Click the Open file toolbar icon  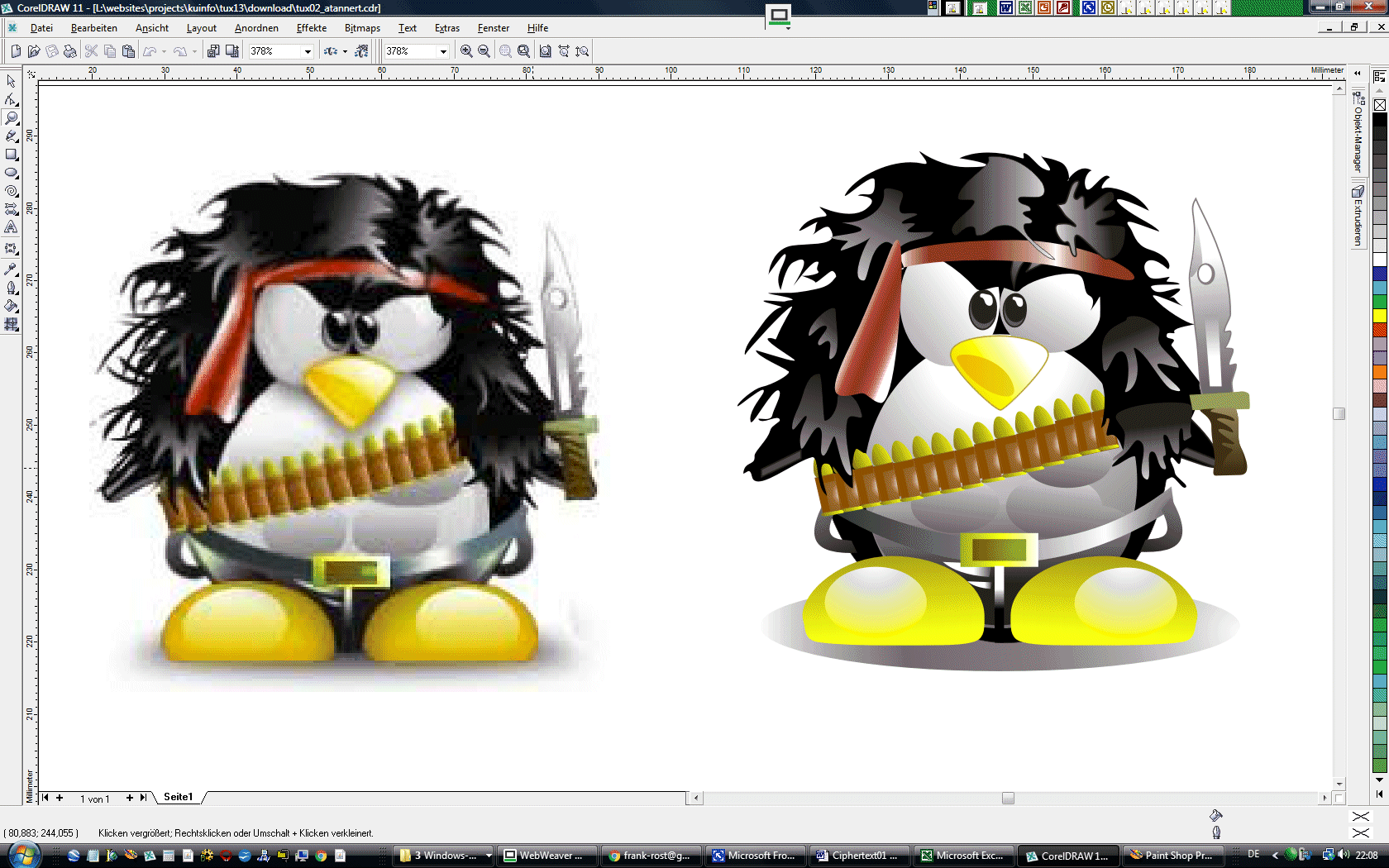pyautogui.click(x=34, y=51)
